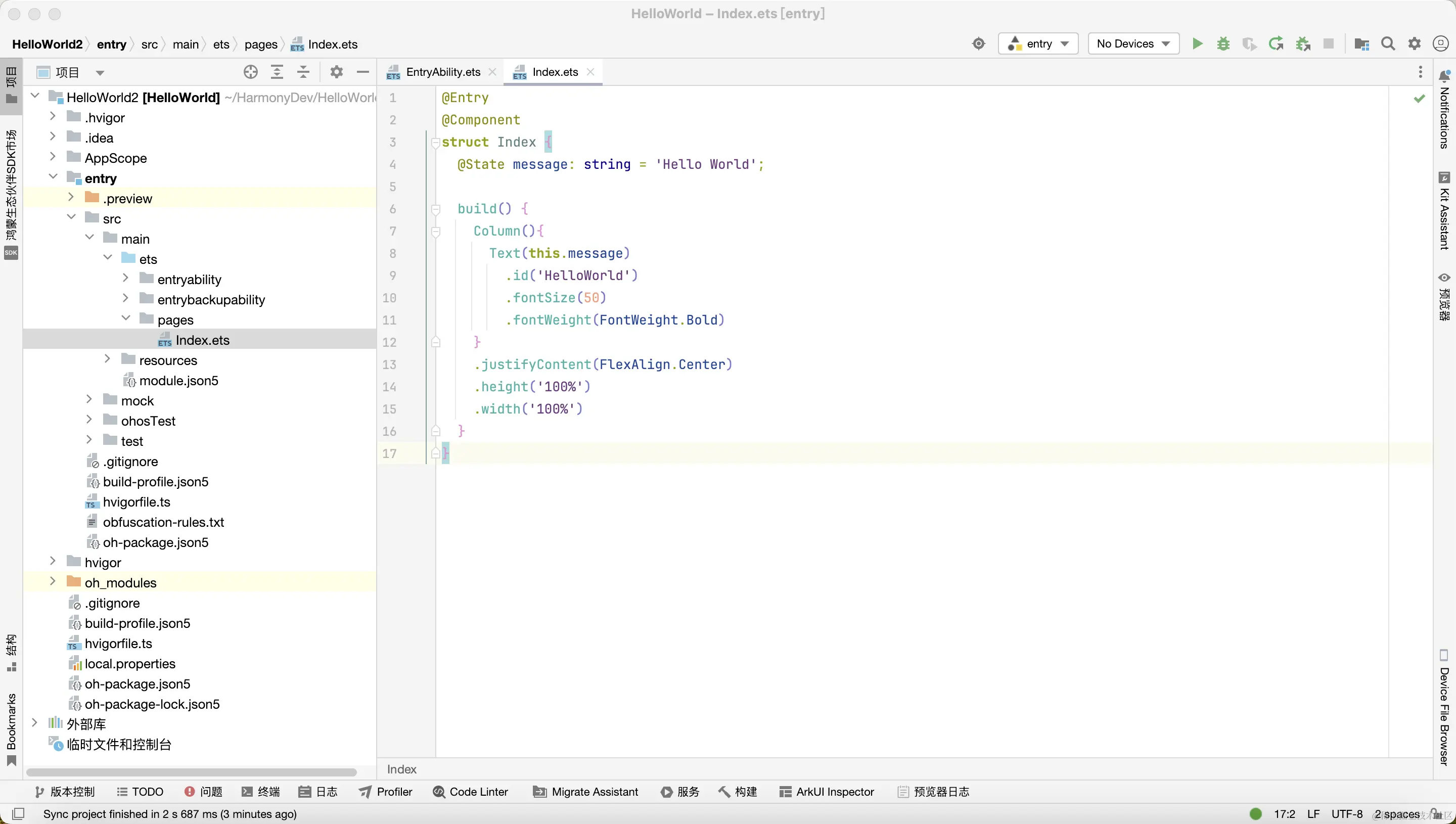1456x824 pixels.
Task: Open the entry run configuration dropdown
Action: [1038, 43]
